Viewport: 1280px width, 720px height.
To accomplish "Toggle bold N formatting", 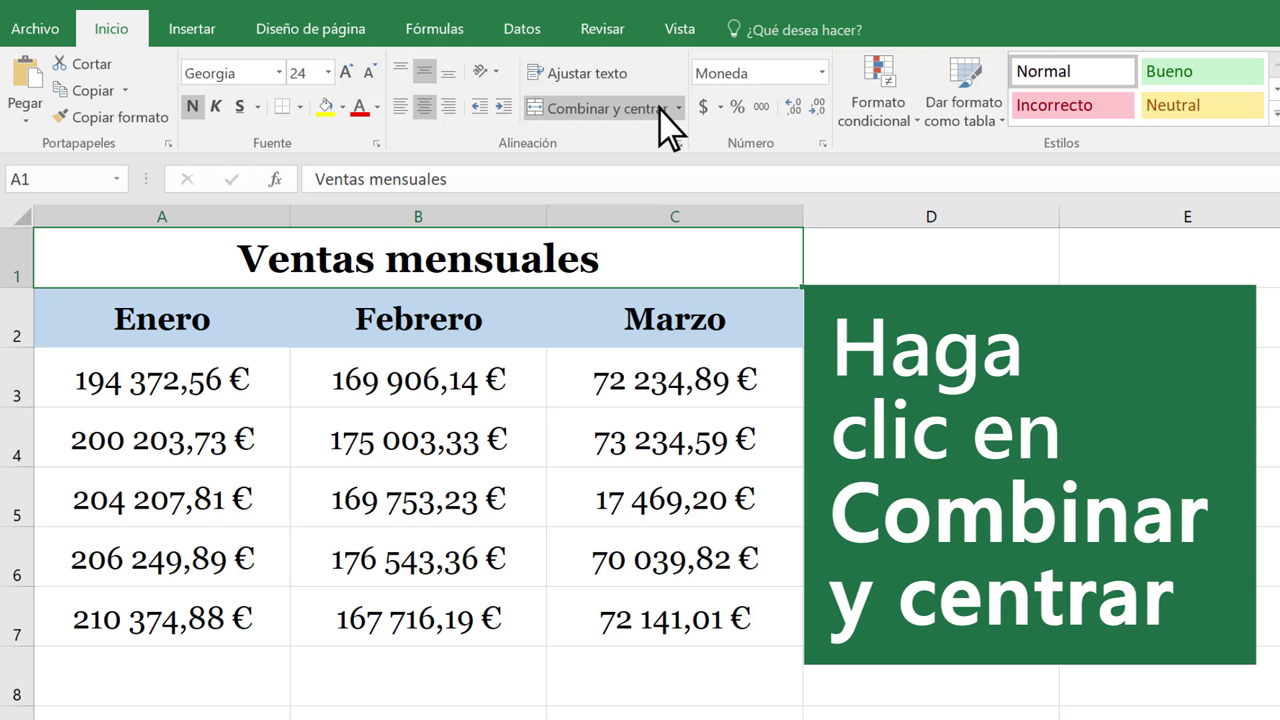I will [x=192, y=107].
